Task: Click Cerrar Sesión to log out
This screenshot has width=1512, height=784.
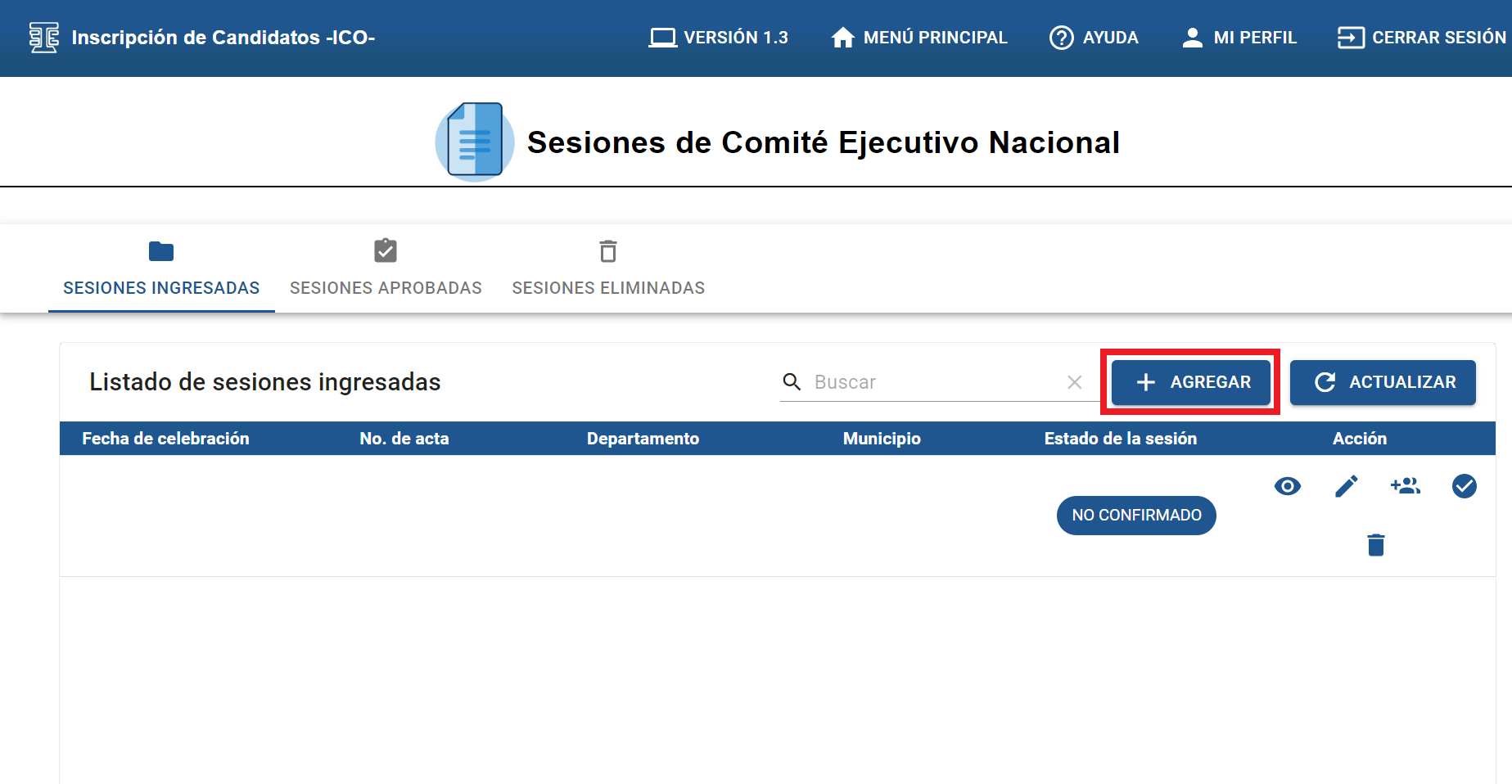Action: tap(1422, 38)
